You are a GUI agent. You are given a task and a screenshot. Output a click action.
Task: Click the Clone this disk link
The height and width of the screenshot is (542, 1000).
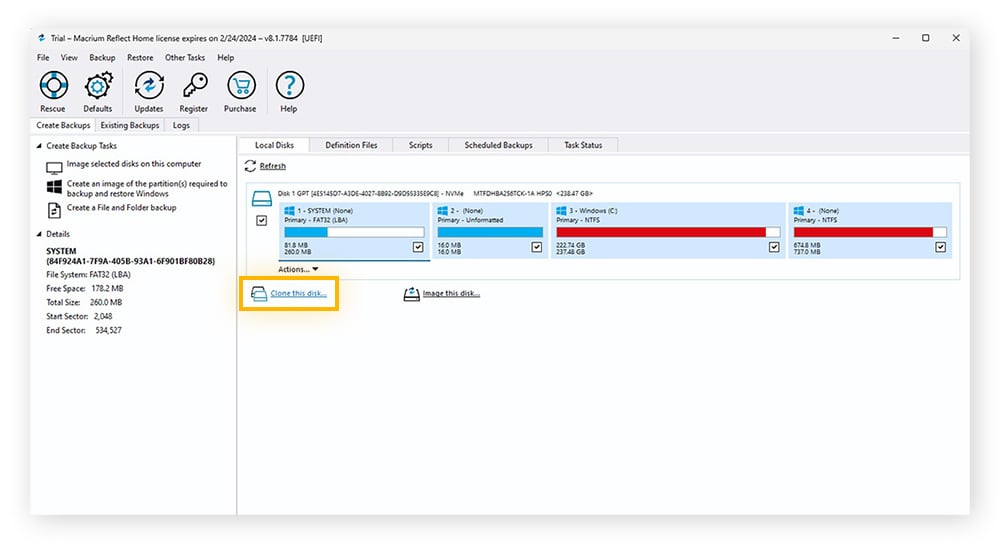pos(298,294)
